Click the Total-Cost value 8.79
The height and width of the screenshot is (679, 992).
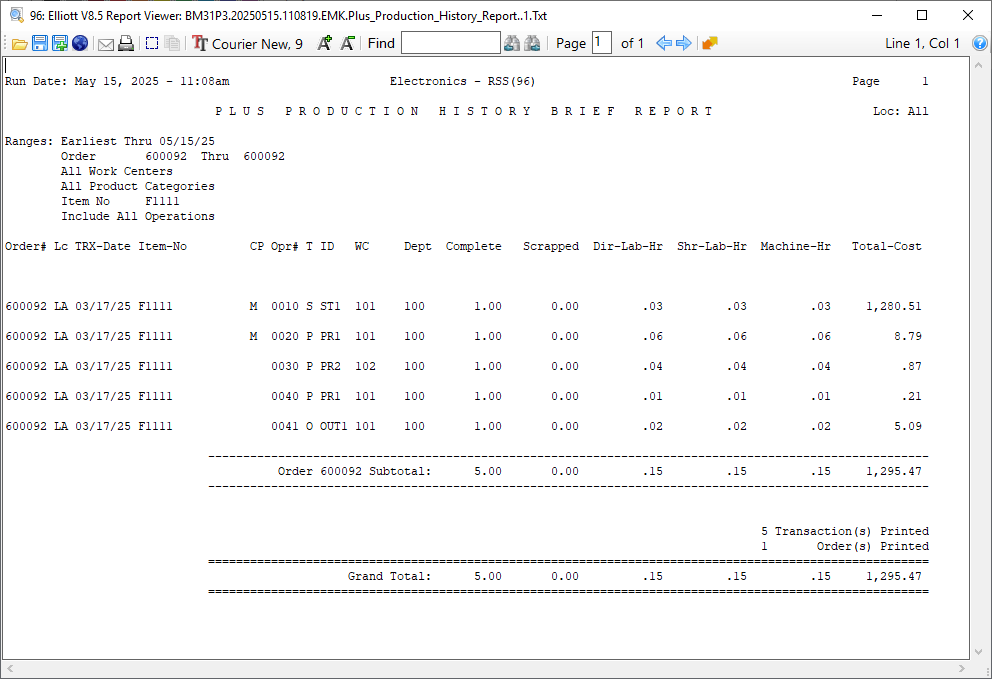pos(908,337)
